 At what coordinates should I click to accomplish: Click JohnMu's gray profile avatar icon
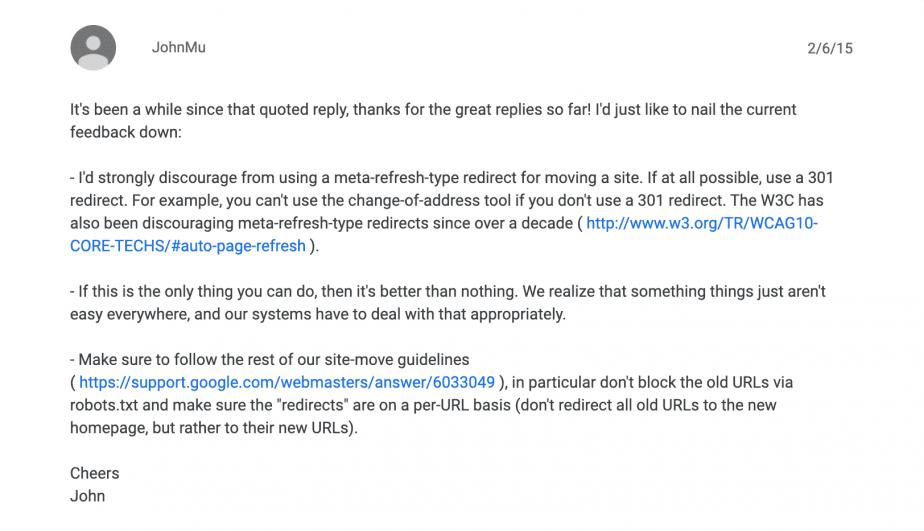coord(93,48)
